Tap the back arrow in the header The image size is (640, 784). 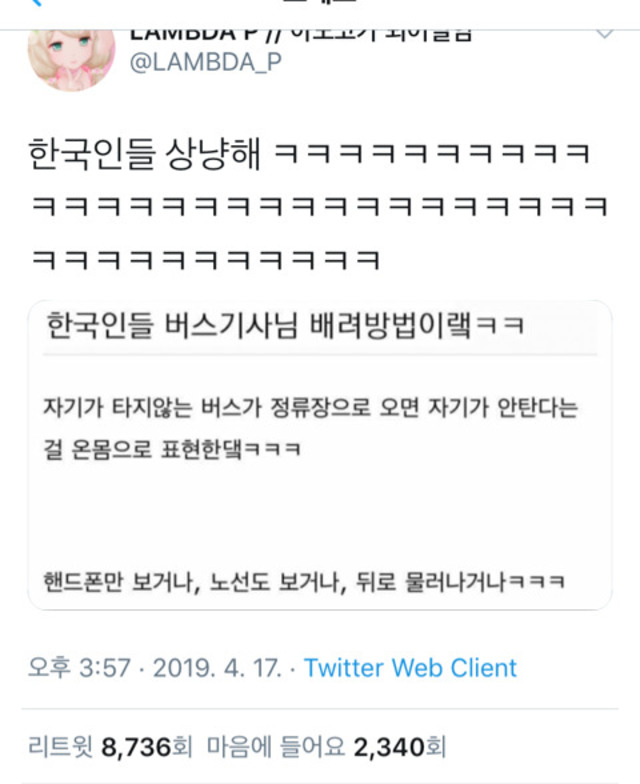36,2
